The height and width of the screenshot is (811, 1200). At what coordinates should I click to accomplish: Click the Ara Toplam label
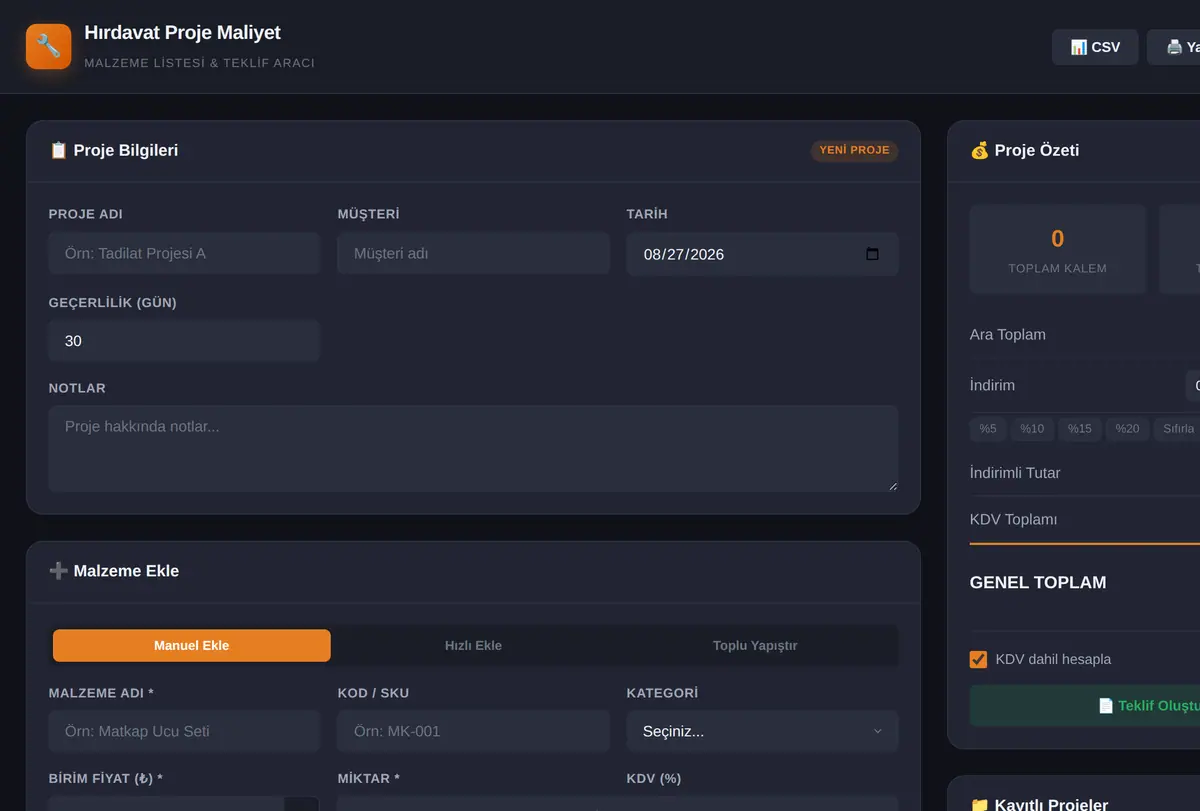pos(1008,334)
